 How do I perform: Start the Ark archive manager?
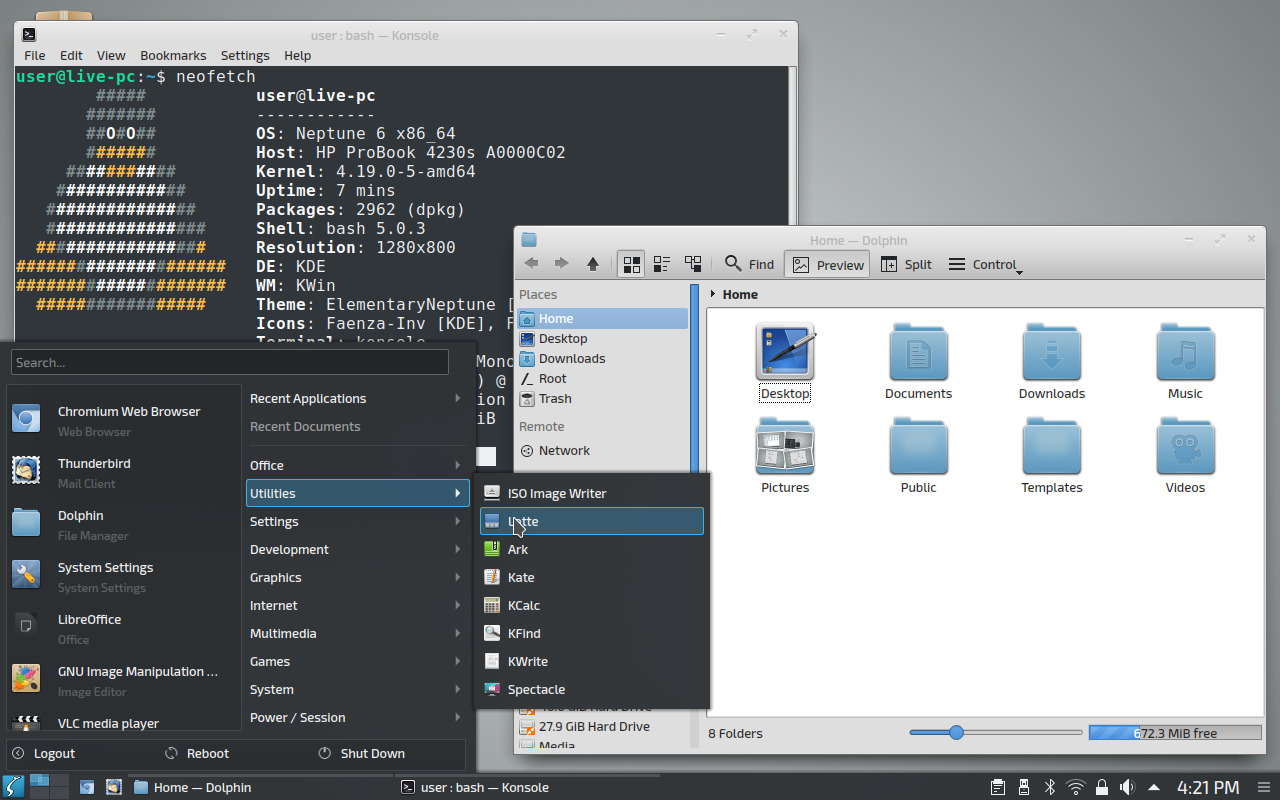click(x=517, y=549)
